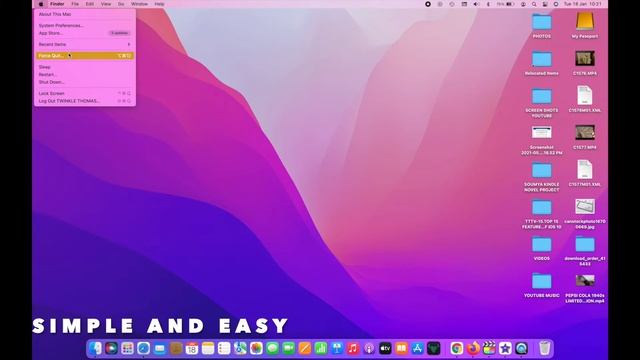Select the My Passport drive icon
640x360 pixels.
585,21
